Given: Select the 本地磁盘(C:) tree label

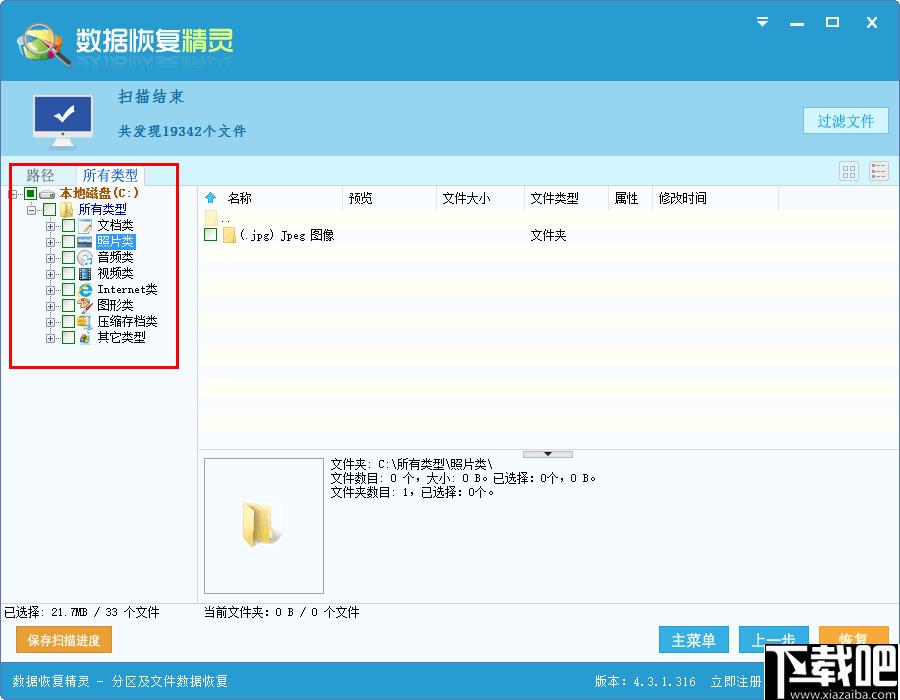Looking at the screenshot, I should coord(99,193).
